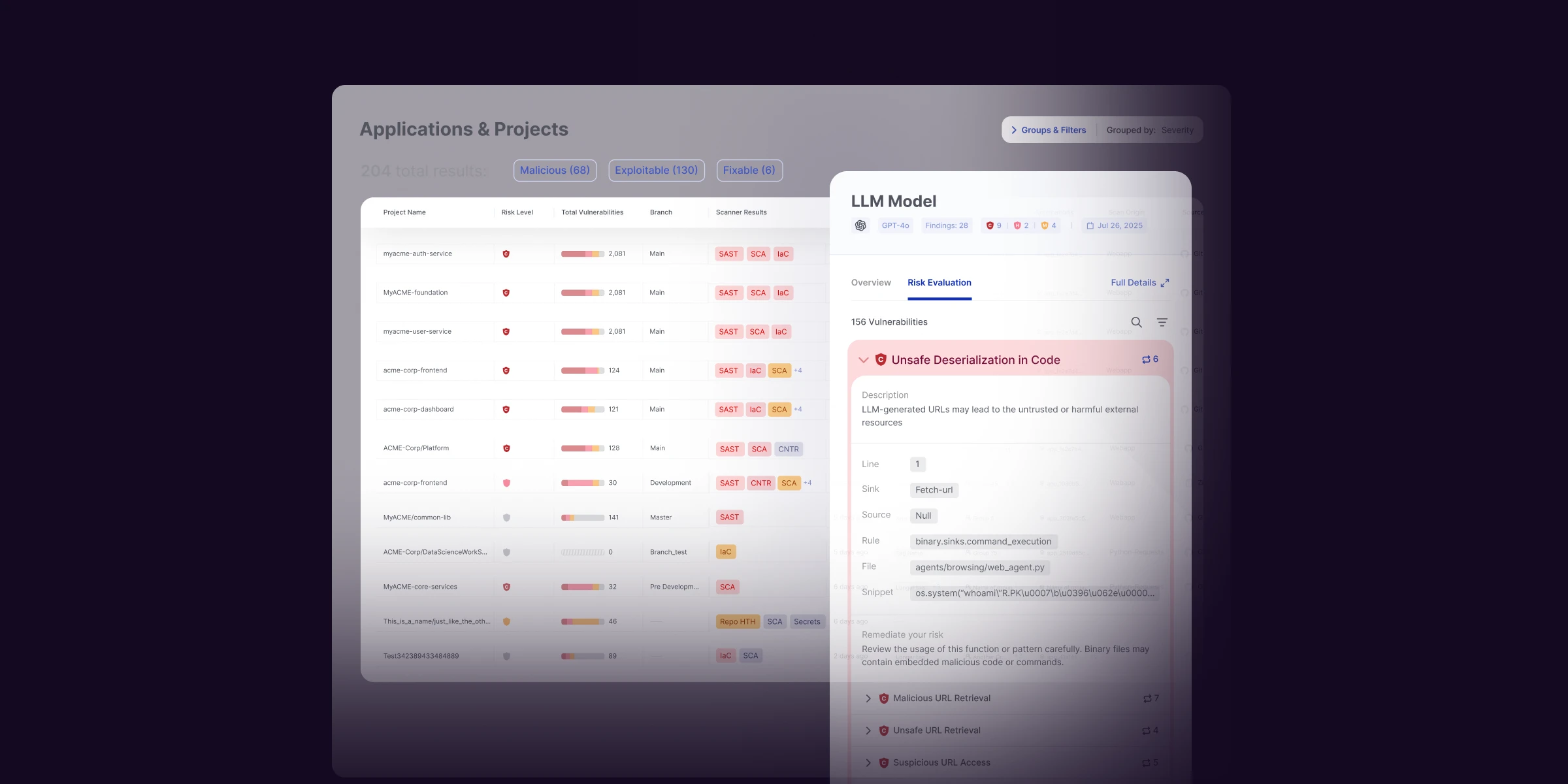The image size is (1568, 784).
Task: Click risk level shield for acme-corp-dashboard
Action: click(x=506, y=410)
